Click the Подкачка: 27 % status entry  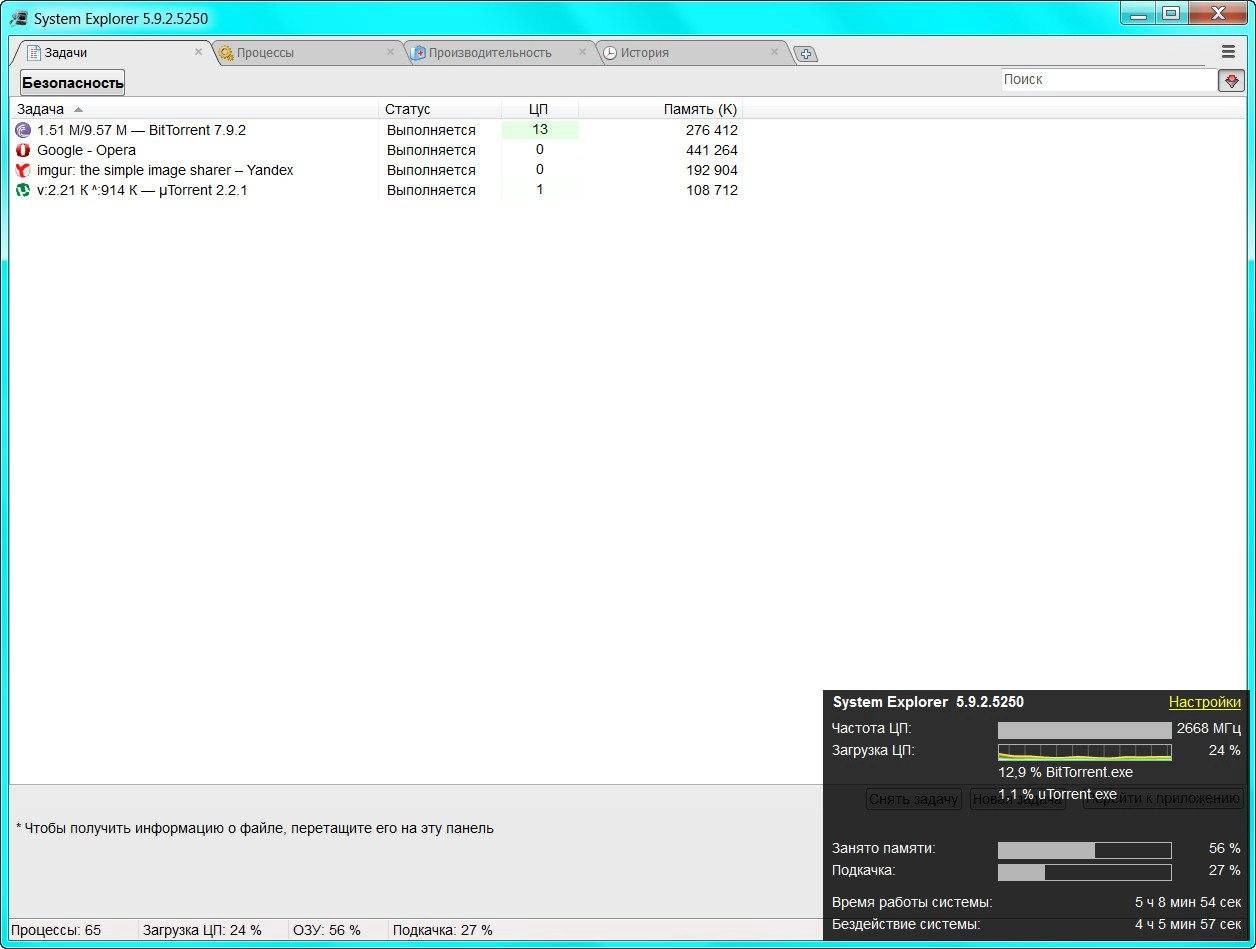point(443,930)
